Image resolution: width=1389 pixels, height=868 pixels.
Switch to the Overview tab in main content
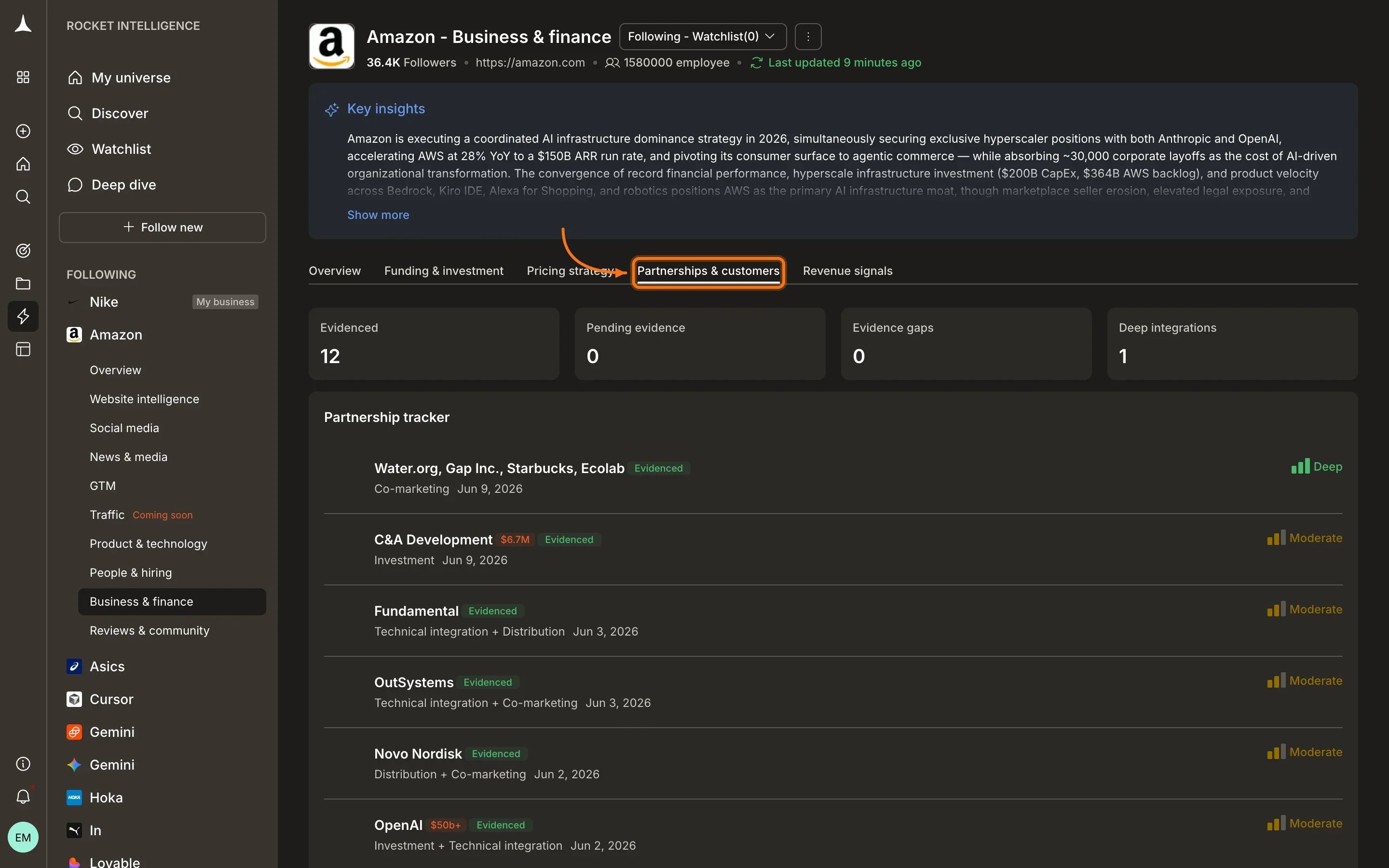pyautogui.click(x=335, y=271)
